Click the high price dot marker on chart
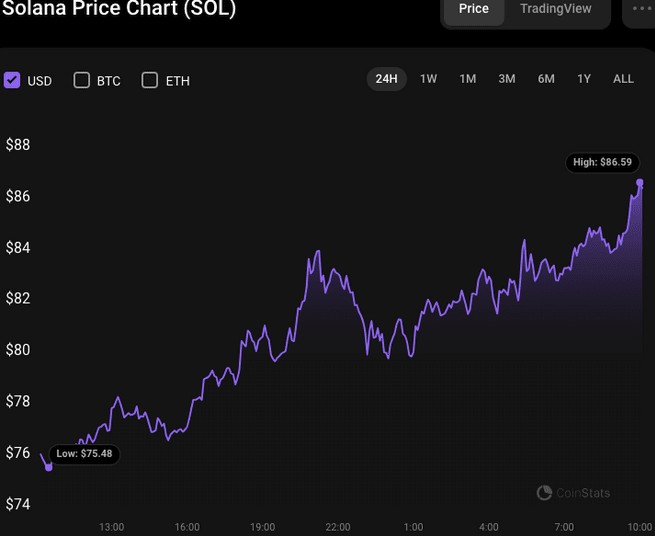The height and width of the screenshot is (536, 655). pyautogui.click(x=640, y=183)
